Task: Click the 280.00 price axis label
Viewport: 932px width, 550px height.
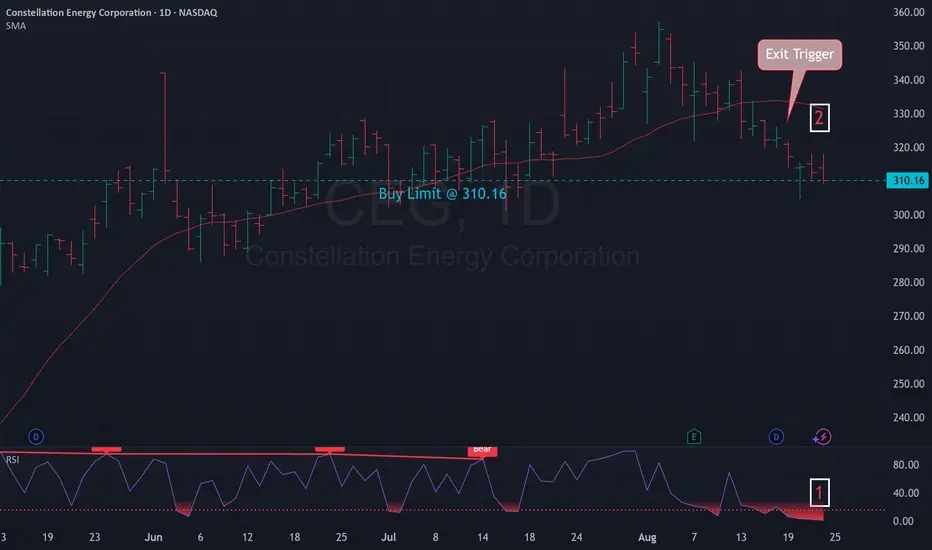Action: click(908, 282)
